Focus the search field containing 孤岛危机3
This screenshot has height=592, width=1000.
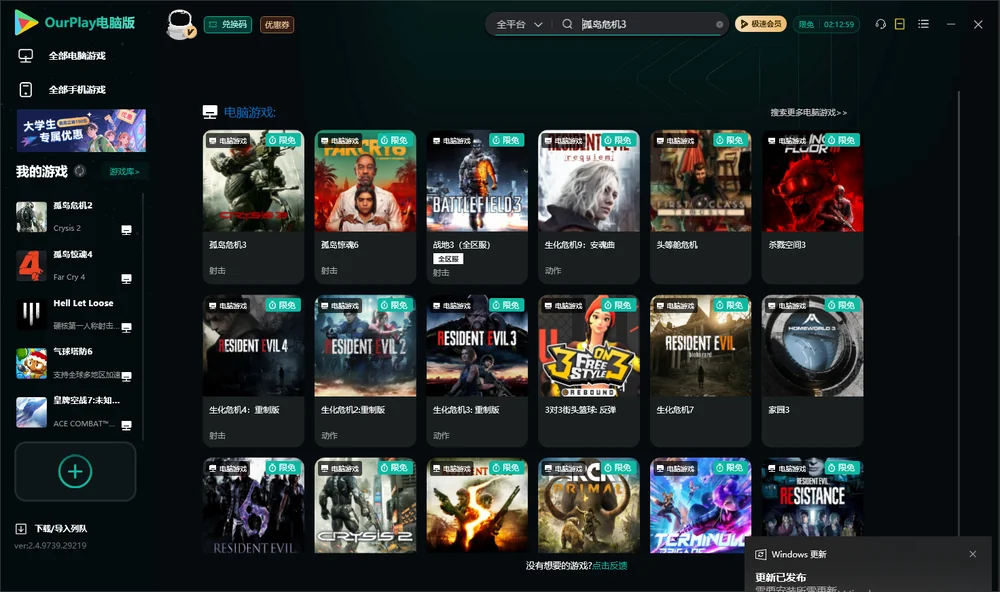645,24
